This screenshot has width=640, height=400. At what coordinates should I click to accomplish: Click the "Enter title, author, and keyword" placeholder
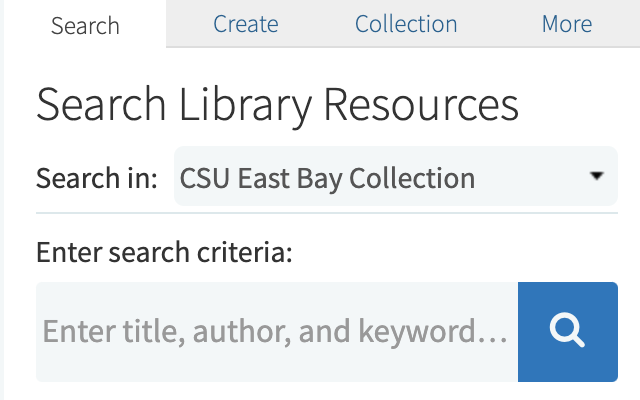(277, 331)
